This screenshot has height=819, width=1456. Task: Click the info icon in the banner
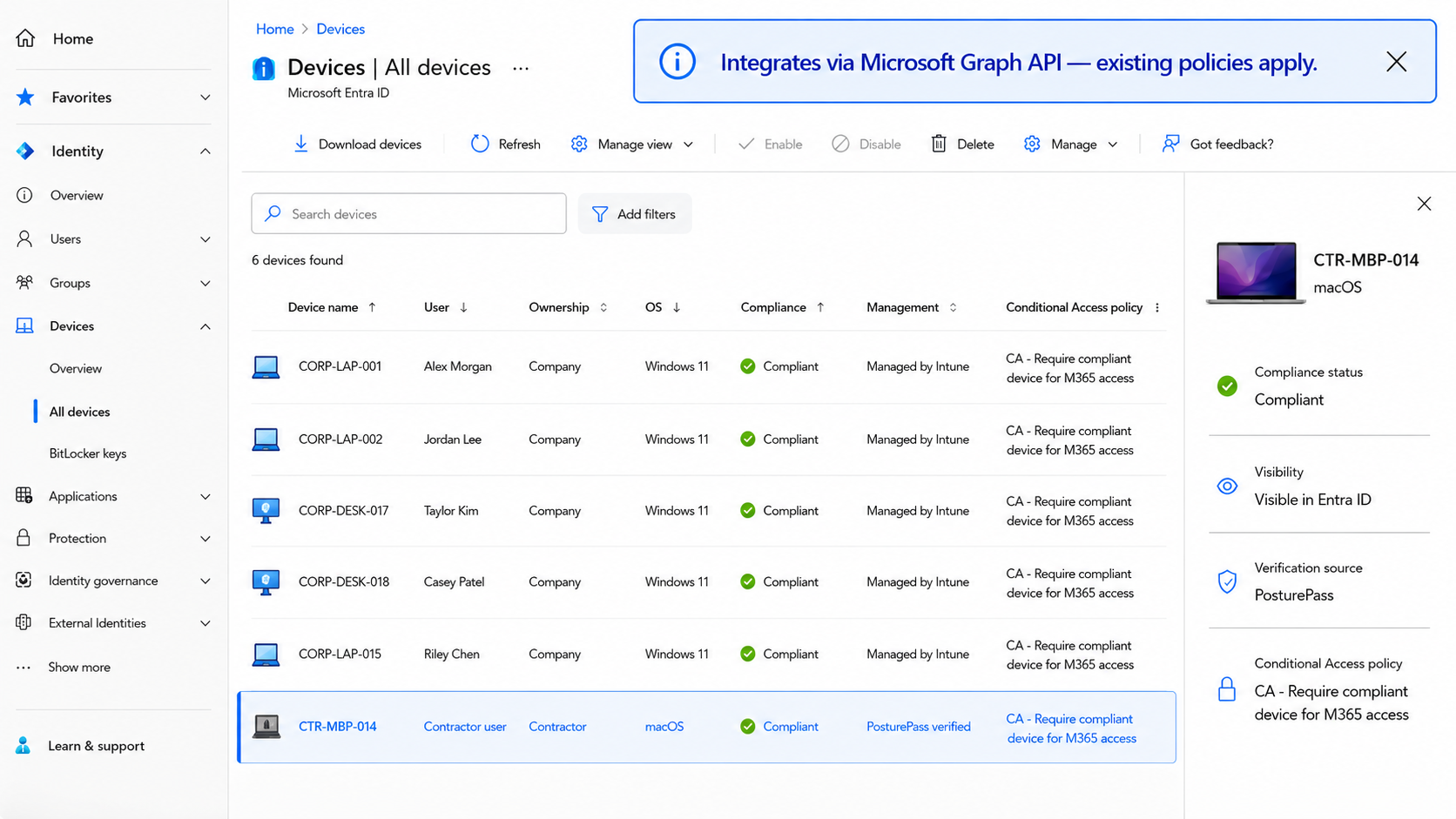(677, 62)
